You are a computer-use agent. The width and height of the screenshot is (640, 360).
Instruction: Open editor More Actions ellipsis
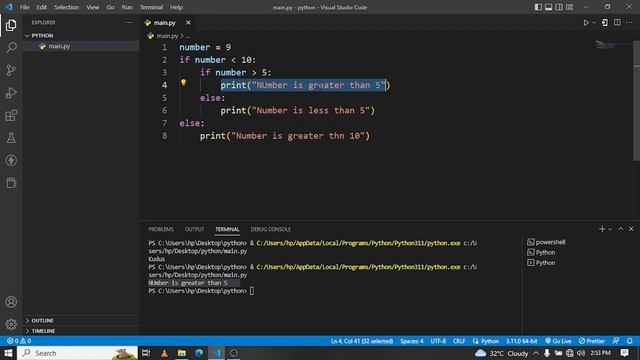(629, 23)
